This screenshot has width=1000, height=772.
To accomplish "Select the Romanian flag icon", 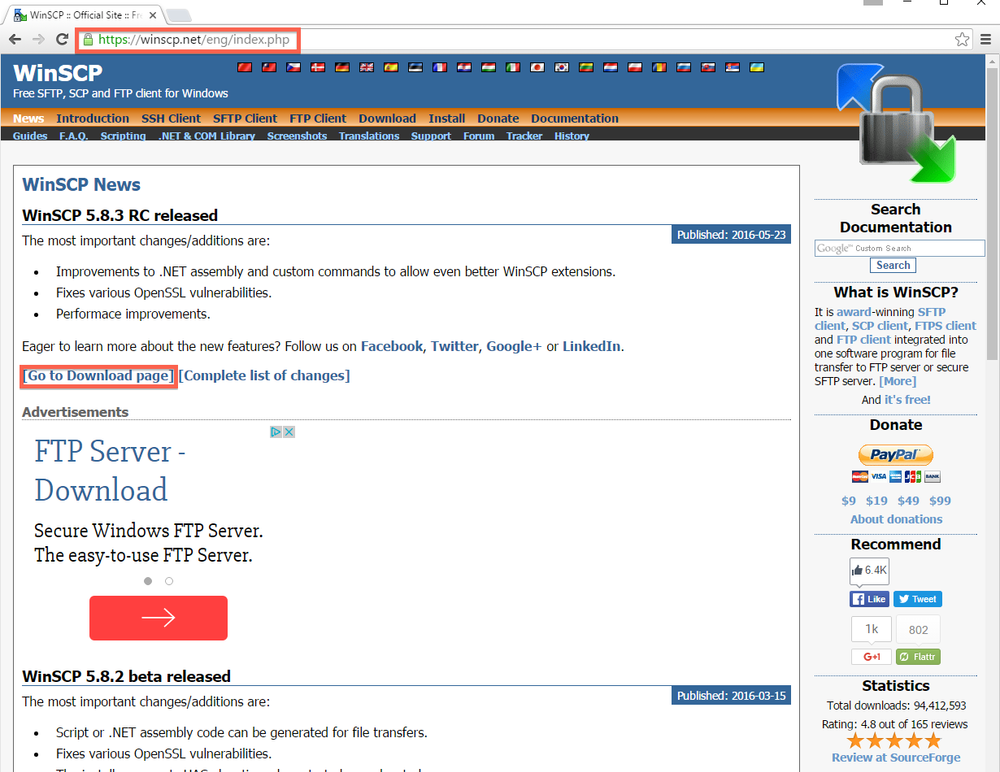I will 659,67.
